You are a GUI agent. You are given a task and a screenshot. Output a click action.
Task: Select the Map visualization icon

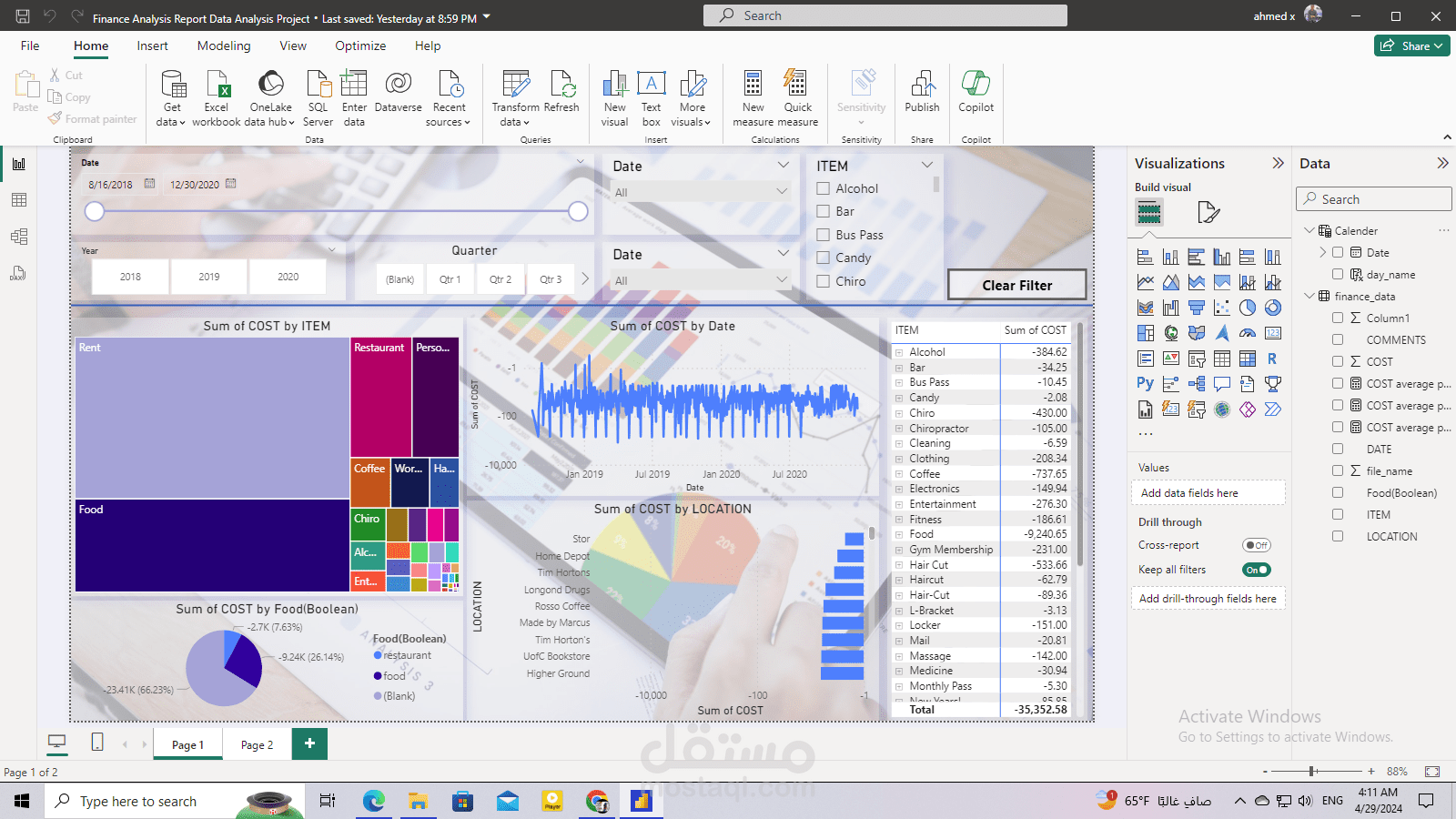(x=1171, y=332)
